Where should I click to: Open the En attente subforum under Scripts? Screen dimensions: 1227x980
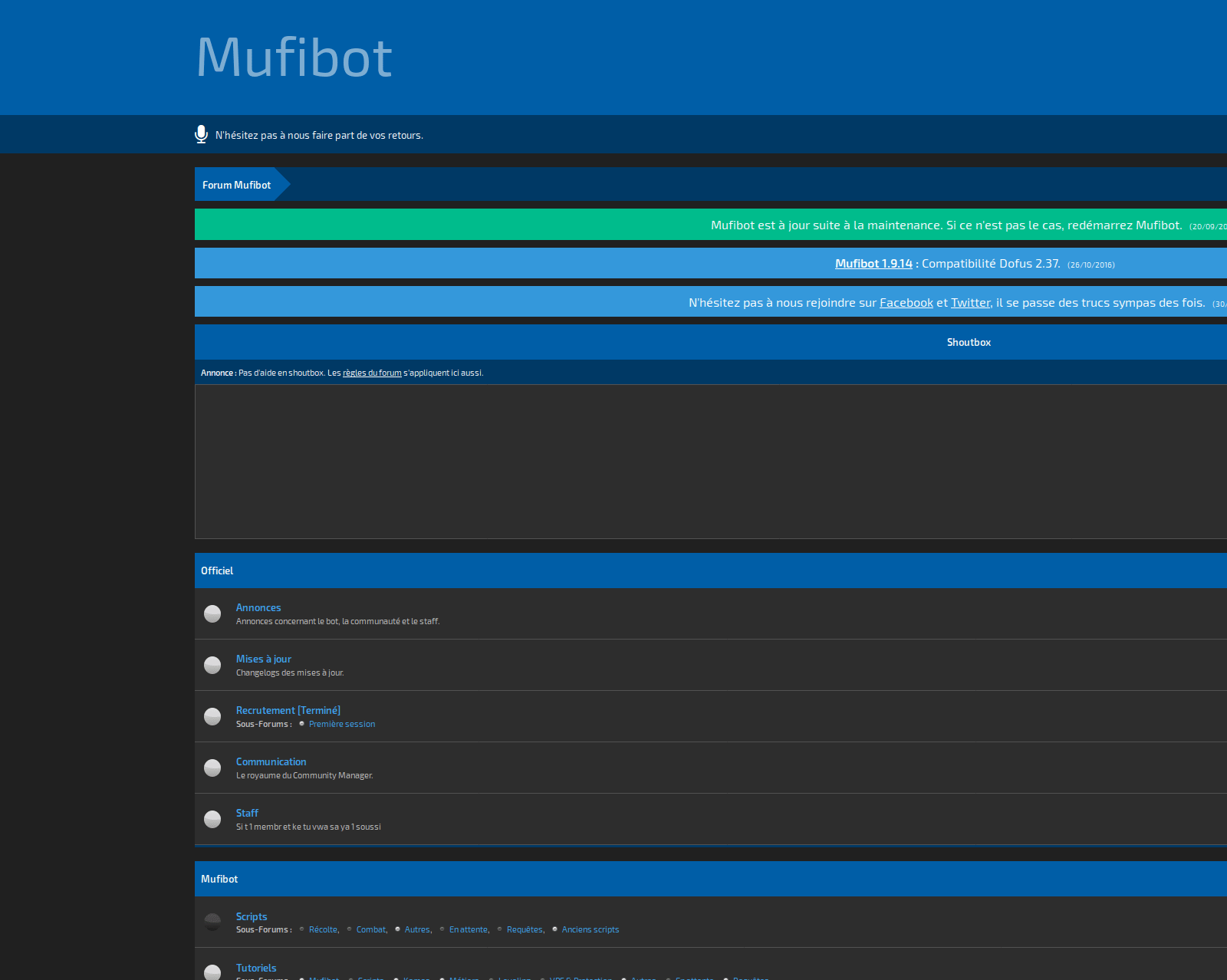click(469, 929)
